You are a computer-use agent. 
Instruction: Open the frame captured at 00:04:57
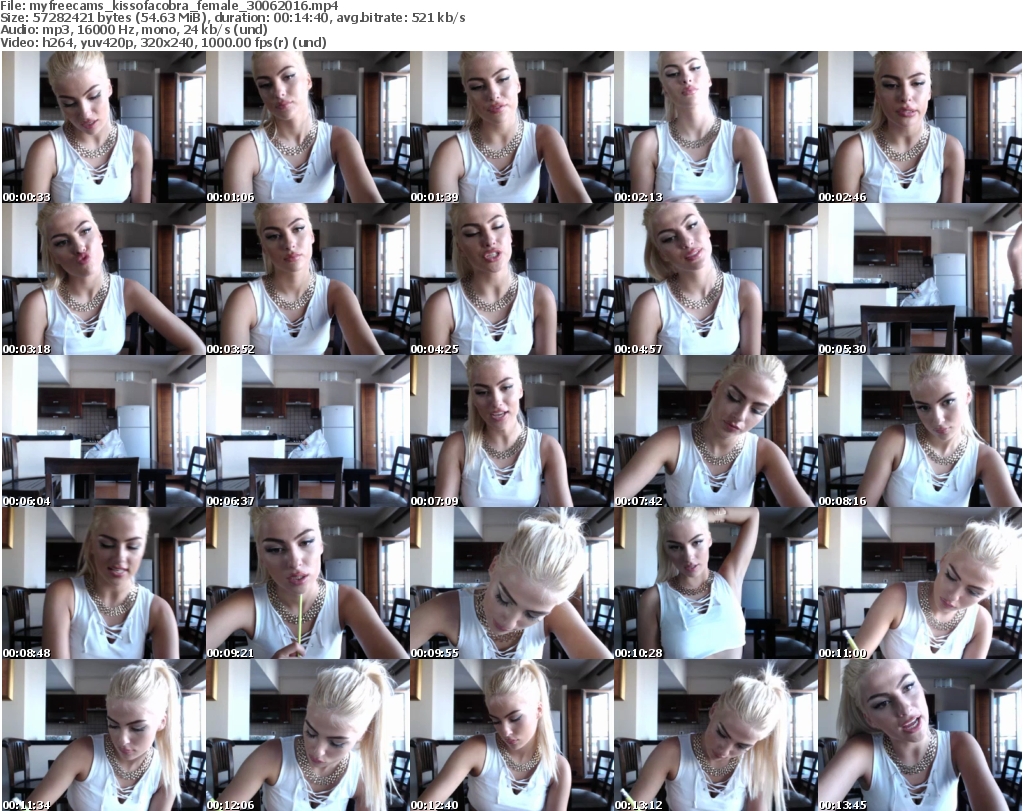pyautogui.click(x=716, y=279)
